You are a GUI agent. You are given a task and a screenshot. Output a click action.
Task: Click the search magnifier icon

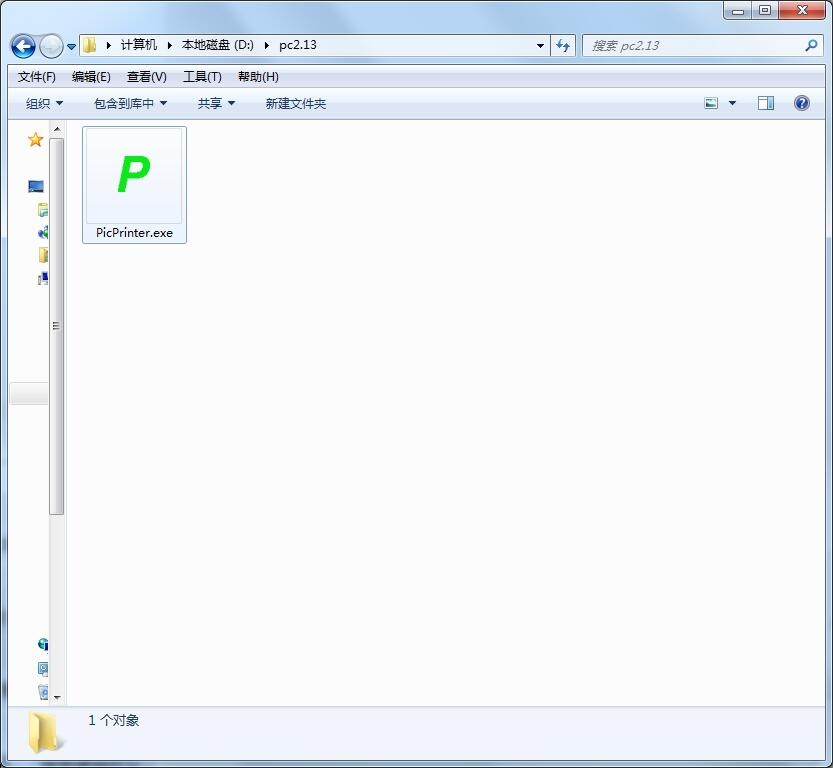click(811, 46)
